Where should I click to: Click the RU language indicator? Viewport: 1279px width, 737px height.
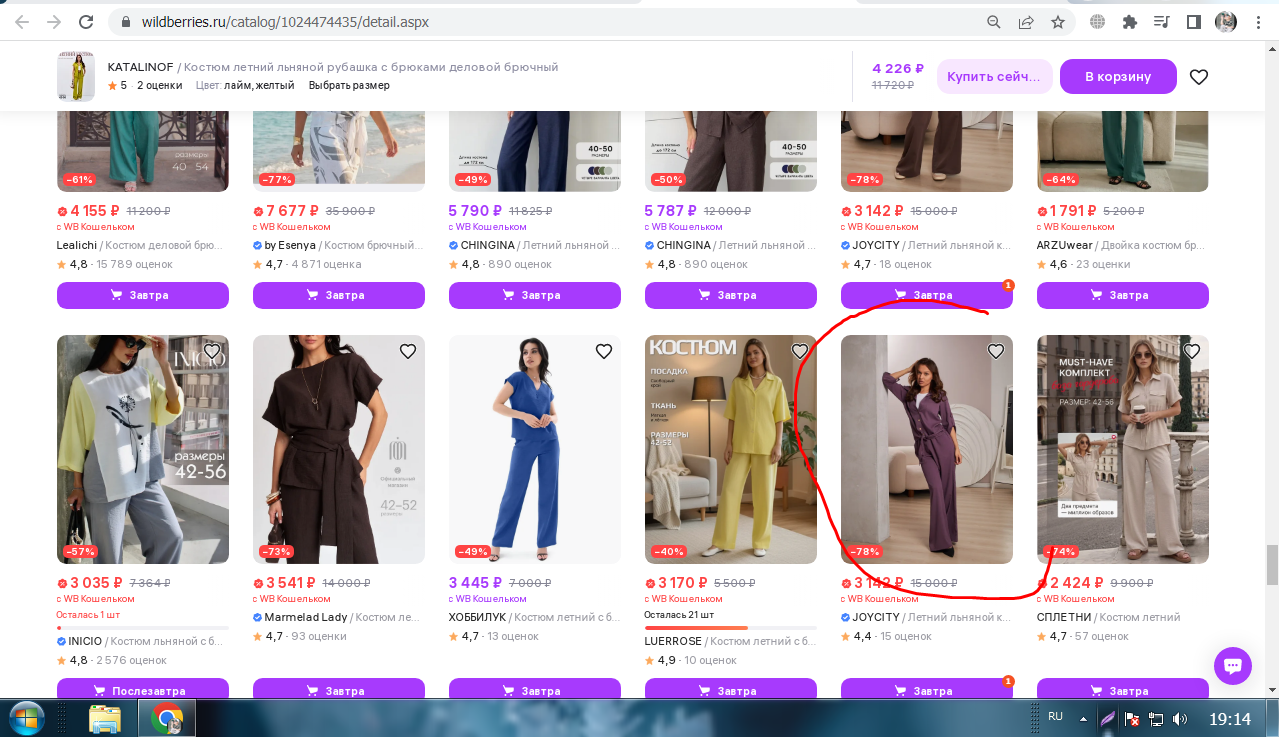(x=1055, y=717)
